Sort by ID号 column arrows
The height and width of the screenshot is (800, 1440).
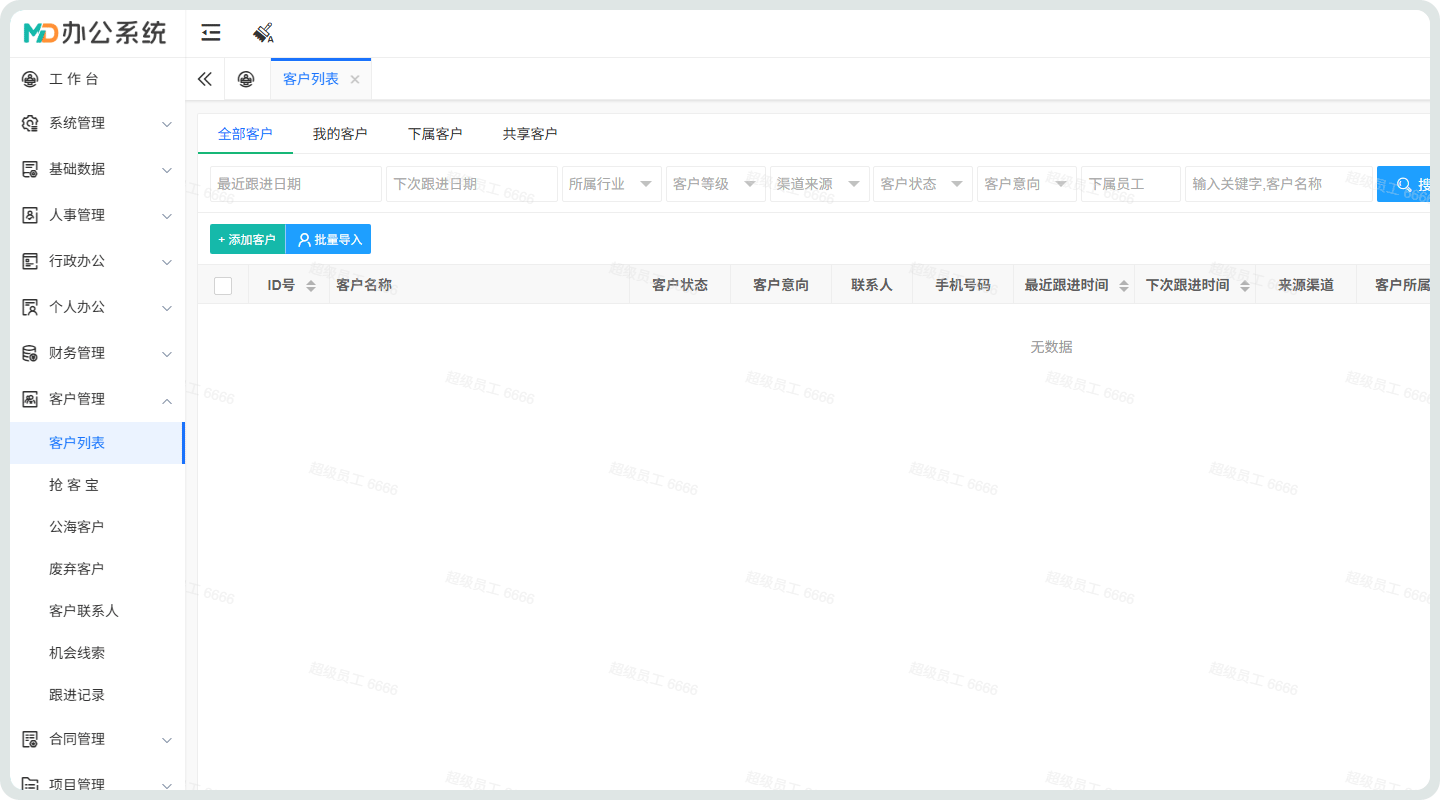pyautogui.click(x=311, y=286)
